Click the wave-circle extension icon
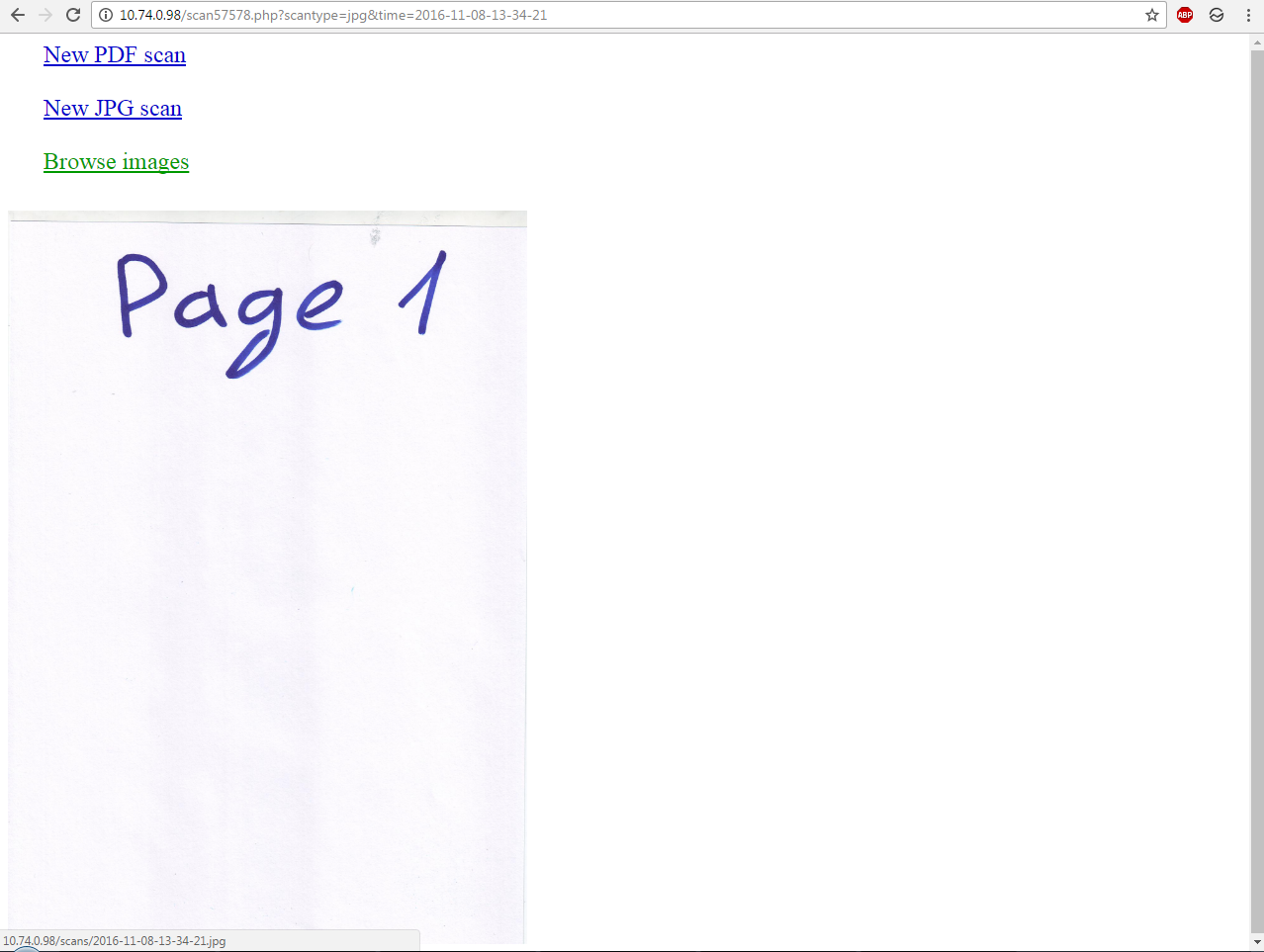This screenshot has height=952, width=1264. [x=1217, y=15]
